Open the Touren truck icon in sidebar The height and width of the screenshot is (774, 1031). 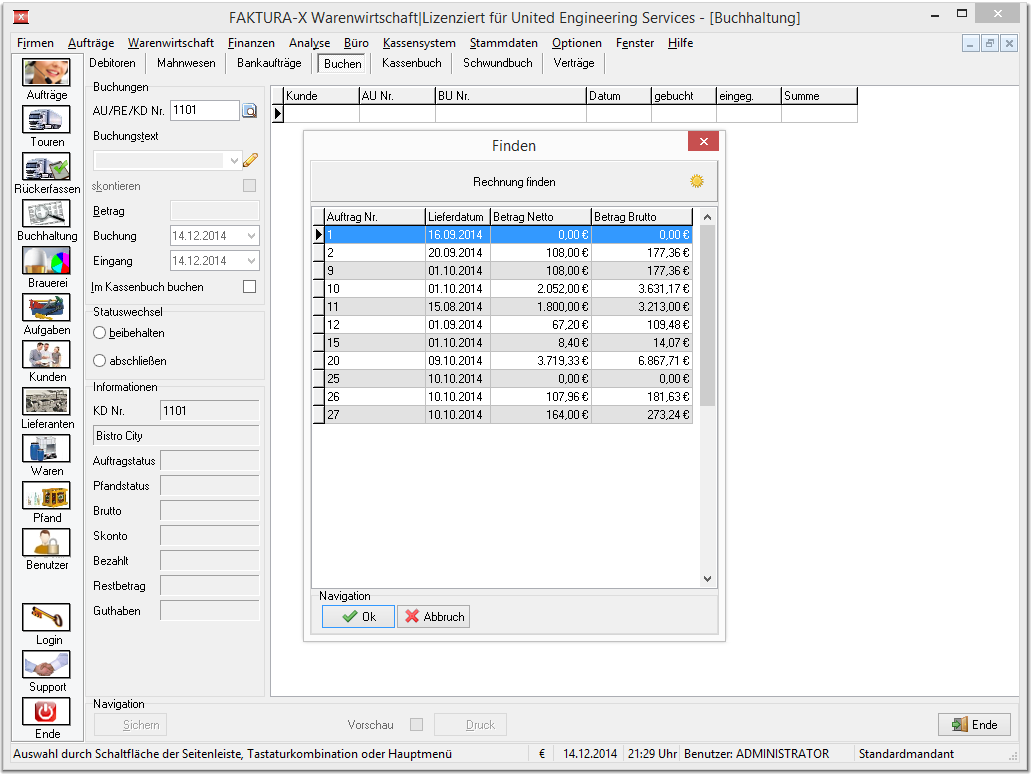point(47,120)
